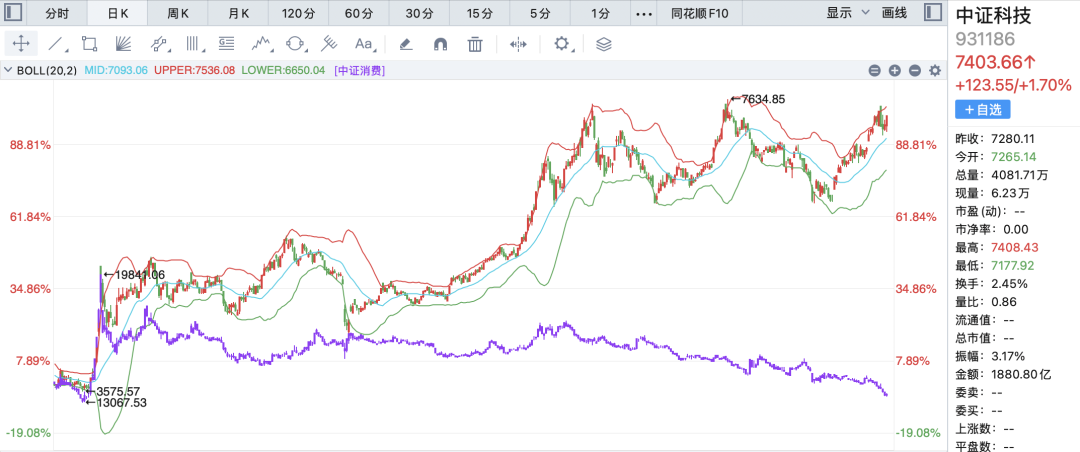Toggle the magnet snap tool
1080x452 pixels.
click(440, 44)
